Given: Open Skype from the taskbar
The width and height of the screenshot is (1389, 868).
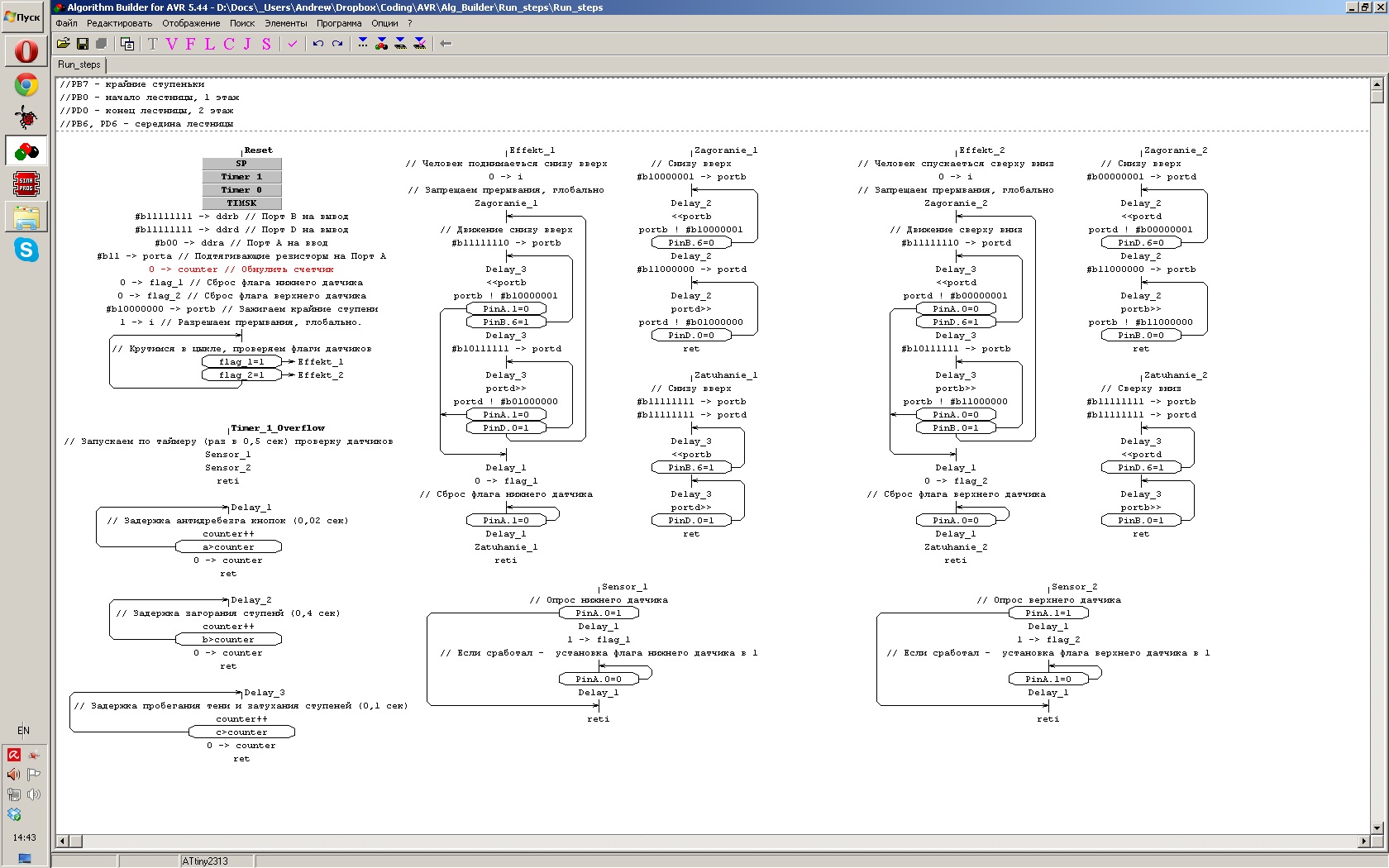Looking at the screenshot, I should coord(26,250).
